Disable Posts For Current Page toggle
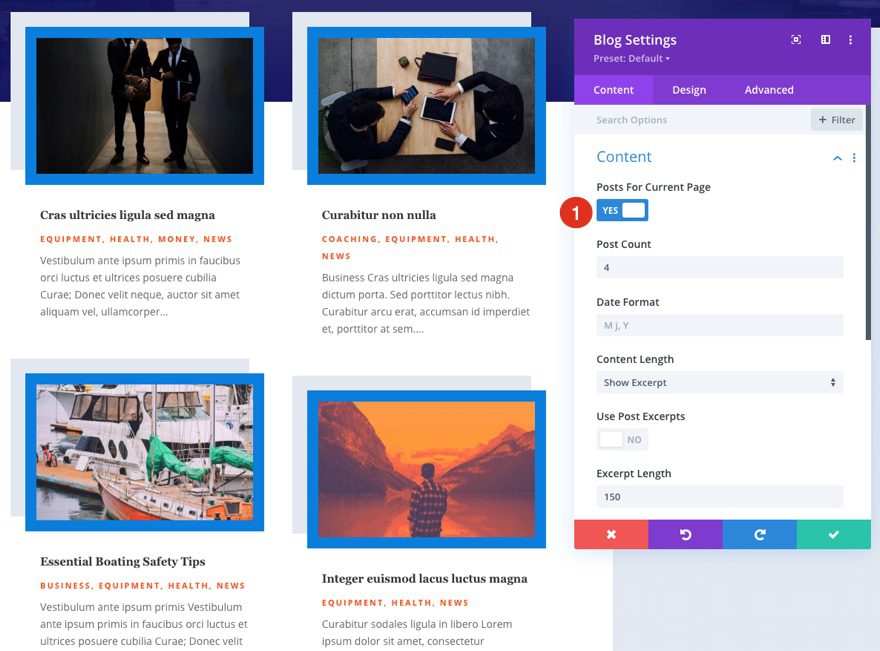This screenshot has width=880, height=651. pyautogui.click(x=622, y=211)
